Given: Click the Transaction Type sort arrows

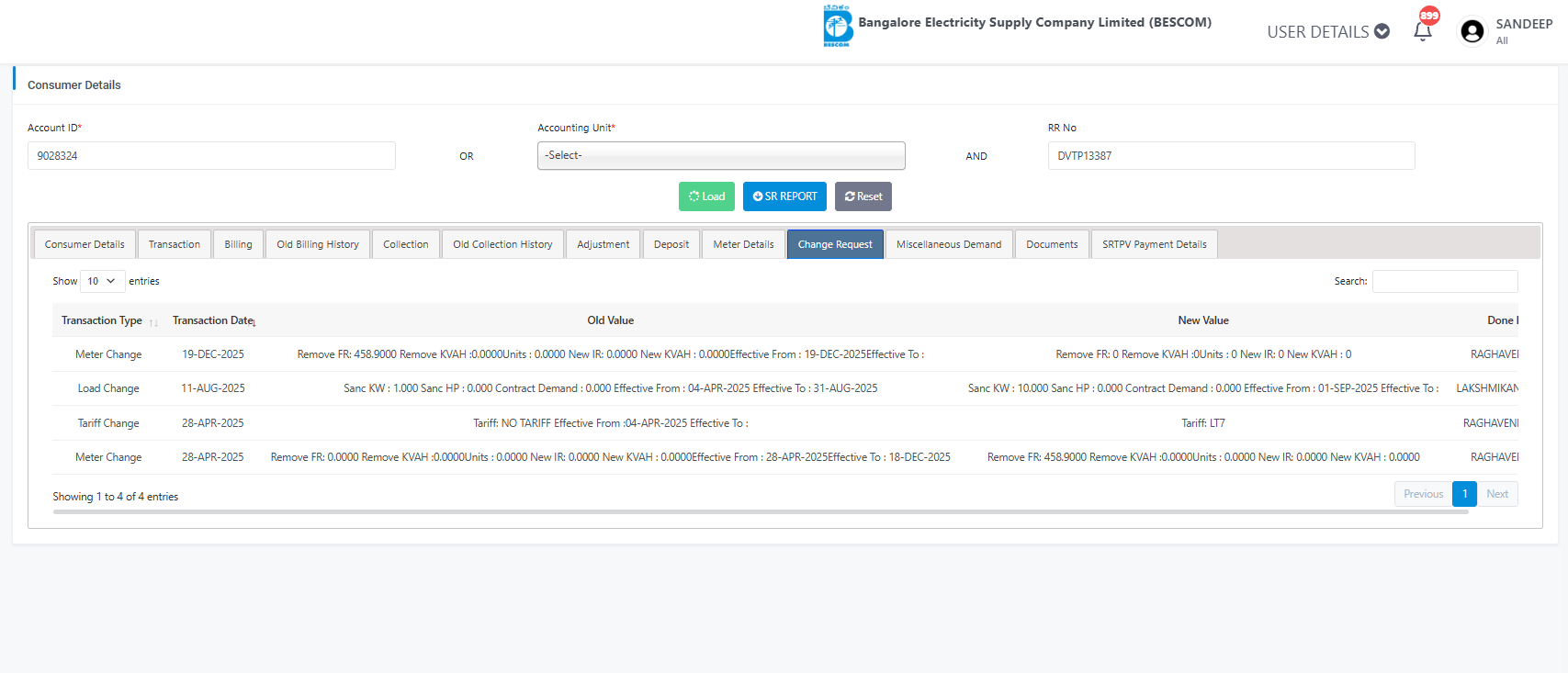Looking at the screenshot, I should coord(153,322).
